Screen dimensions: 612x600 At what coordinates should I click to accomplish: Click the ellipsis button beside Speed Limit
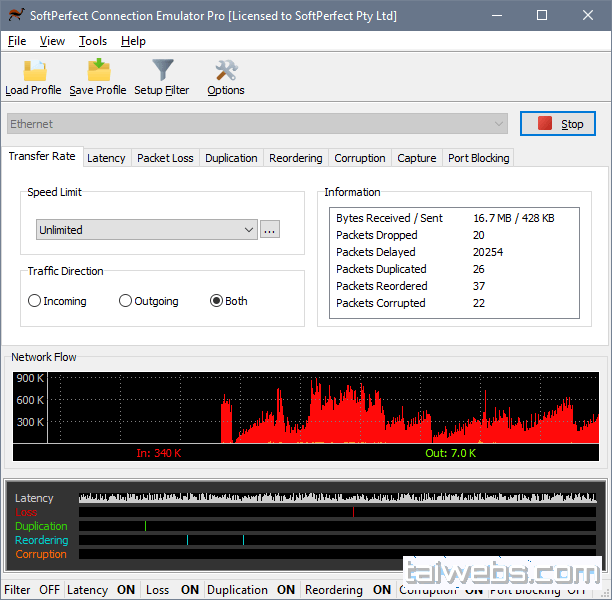[x=269, y=230]
